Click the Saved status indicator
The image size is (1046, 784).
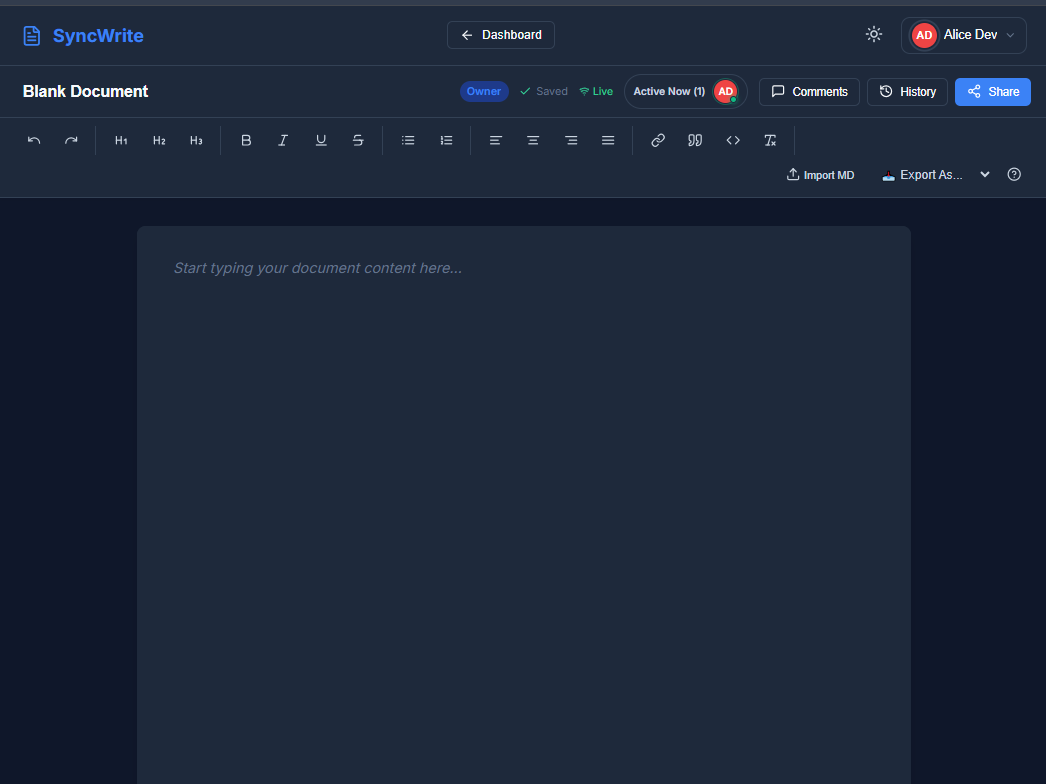[x=544, y=91]
